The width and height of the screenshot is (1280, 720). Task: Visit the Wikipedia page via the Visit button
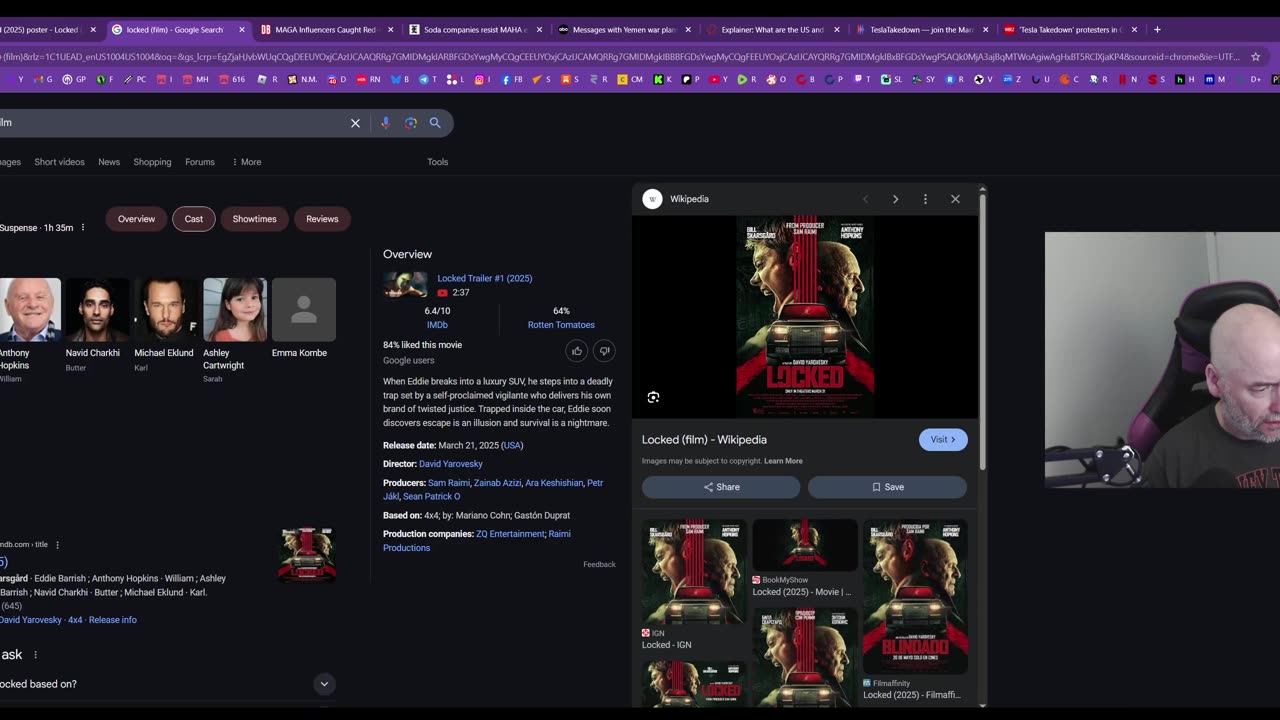tap(943, 440)
